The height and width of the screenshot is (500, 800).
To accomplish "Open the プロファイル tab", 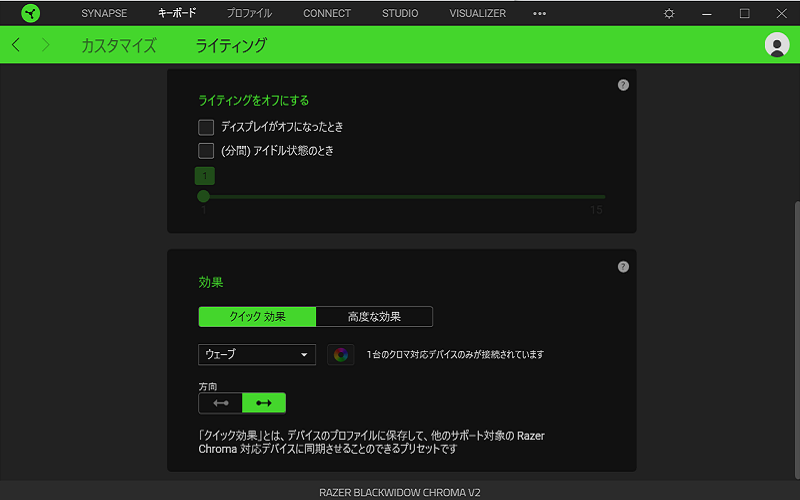I will click(x=249, y=13).
